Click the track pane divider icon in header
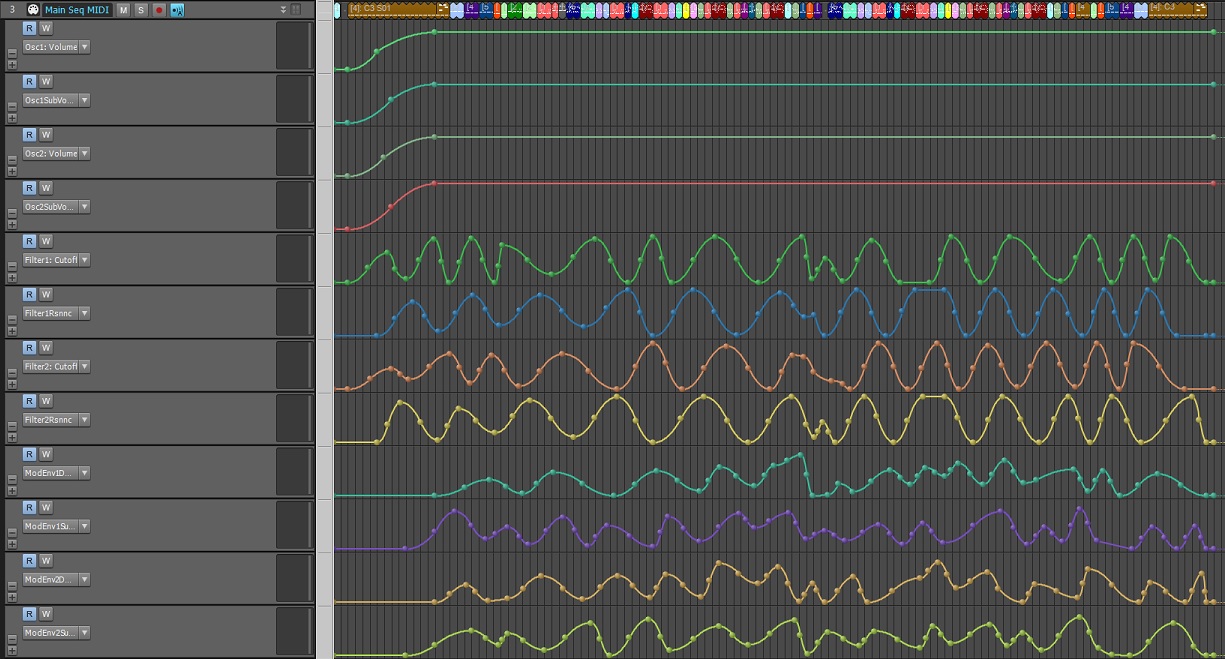Viewport: 1225px width, 659px height. [295, 10]
